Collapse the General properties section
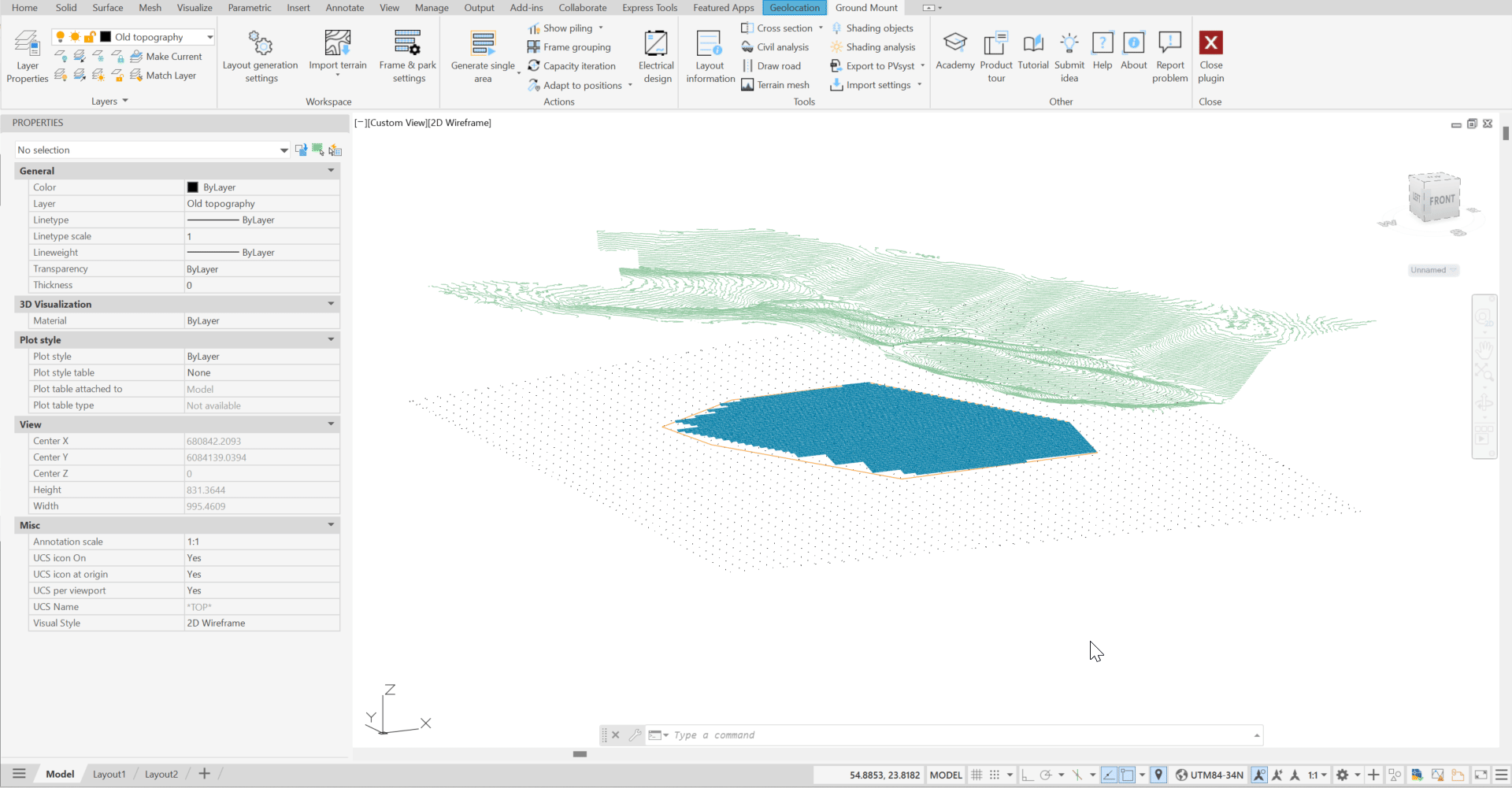The height and width of the screenshot is (788, 1512). pyautogui.click(x=331, y=171)
